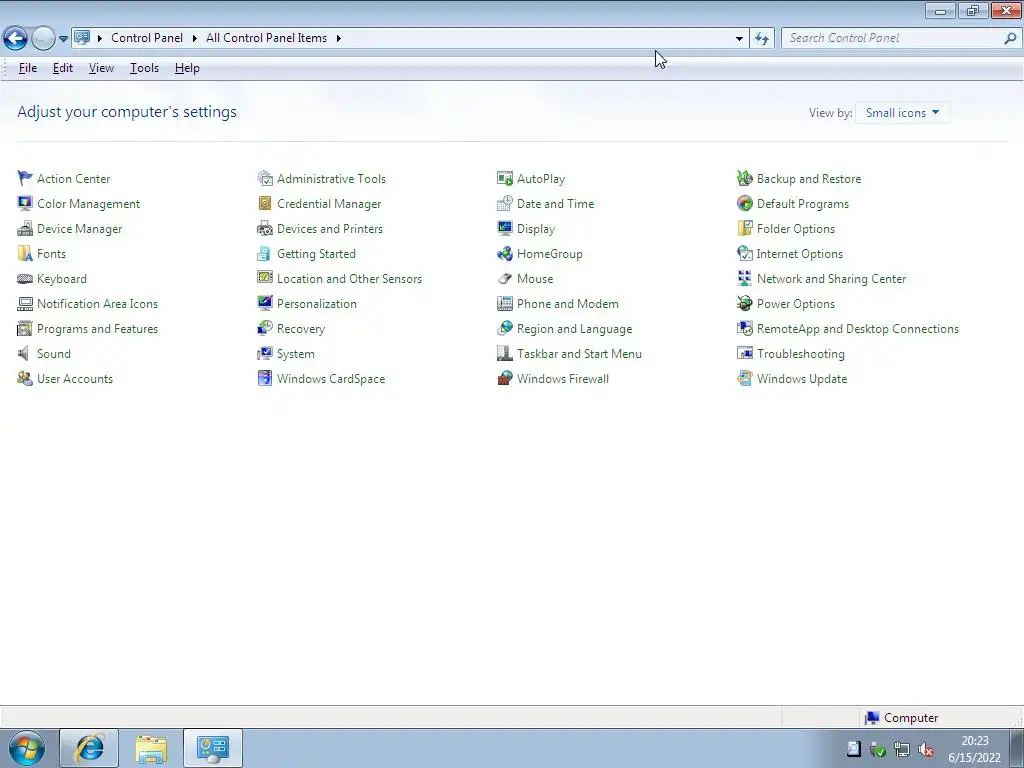The height and width of the screenshot is (768, 1024).
Task: Open the File menu
Action: point(27,68)
